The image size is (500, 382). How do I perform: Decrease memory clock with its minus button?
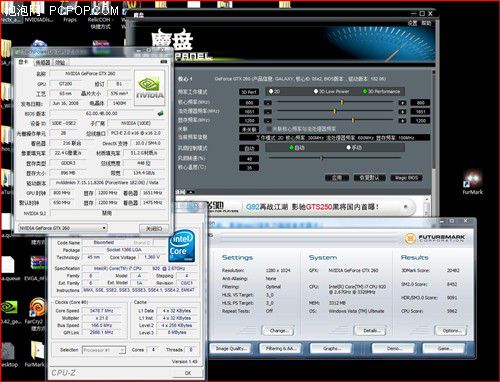coord(268,120)
